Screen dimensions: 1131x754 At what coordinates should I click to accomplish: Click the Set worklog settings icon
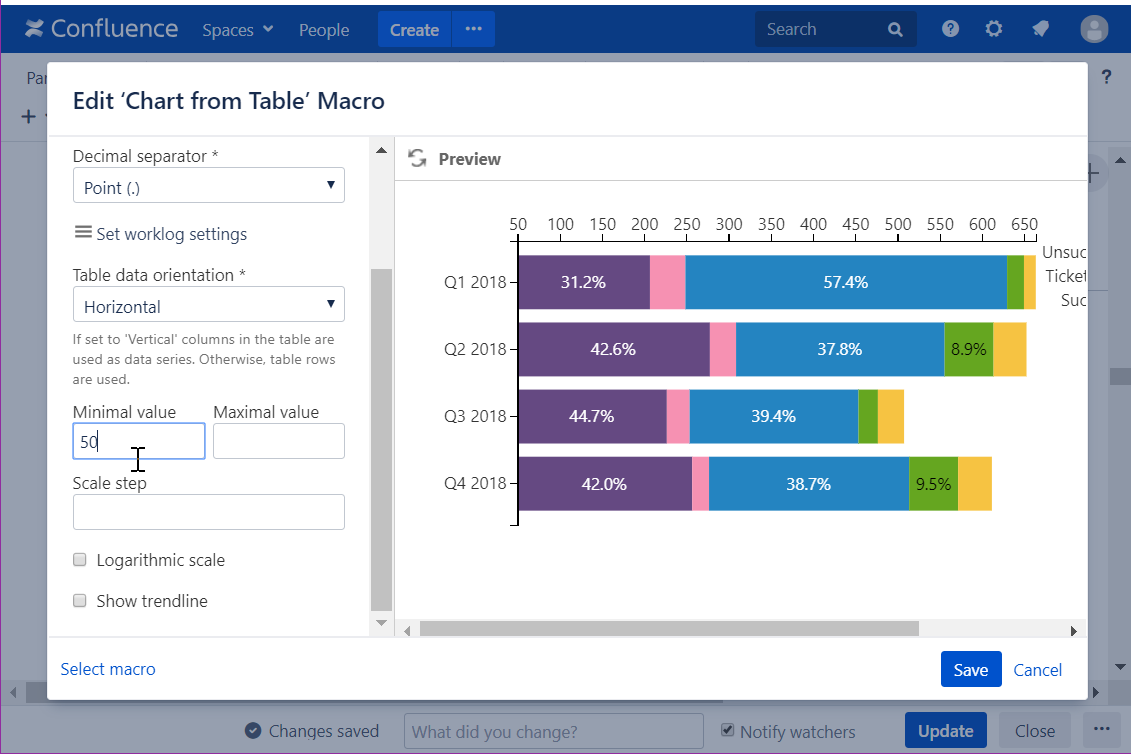pos(83,233)
